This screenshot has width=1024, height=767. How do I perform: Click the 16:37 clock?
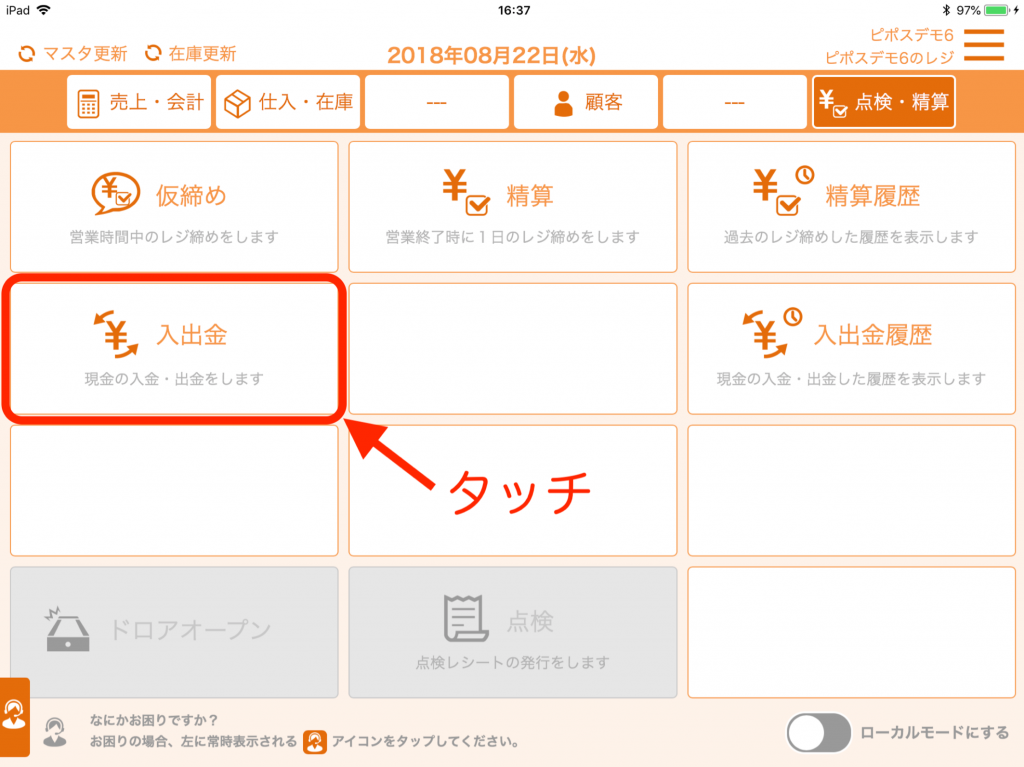(514, 10)
